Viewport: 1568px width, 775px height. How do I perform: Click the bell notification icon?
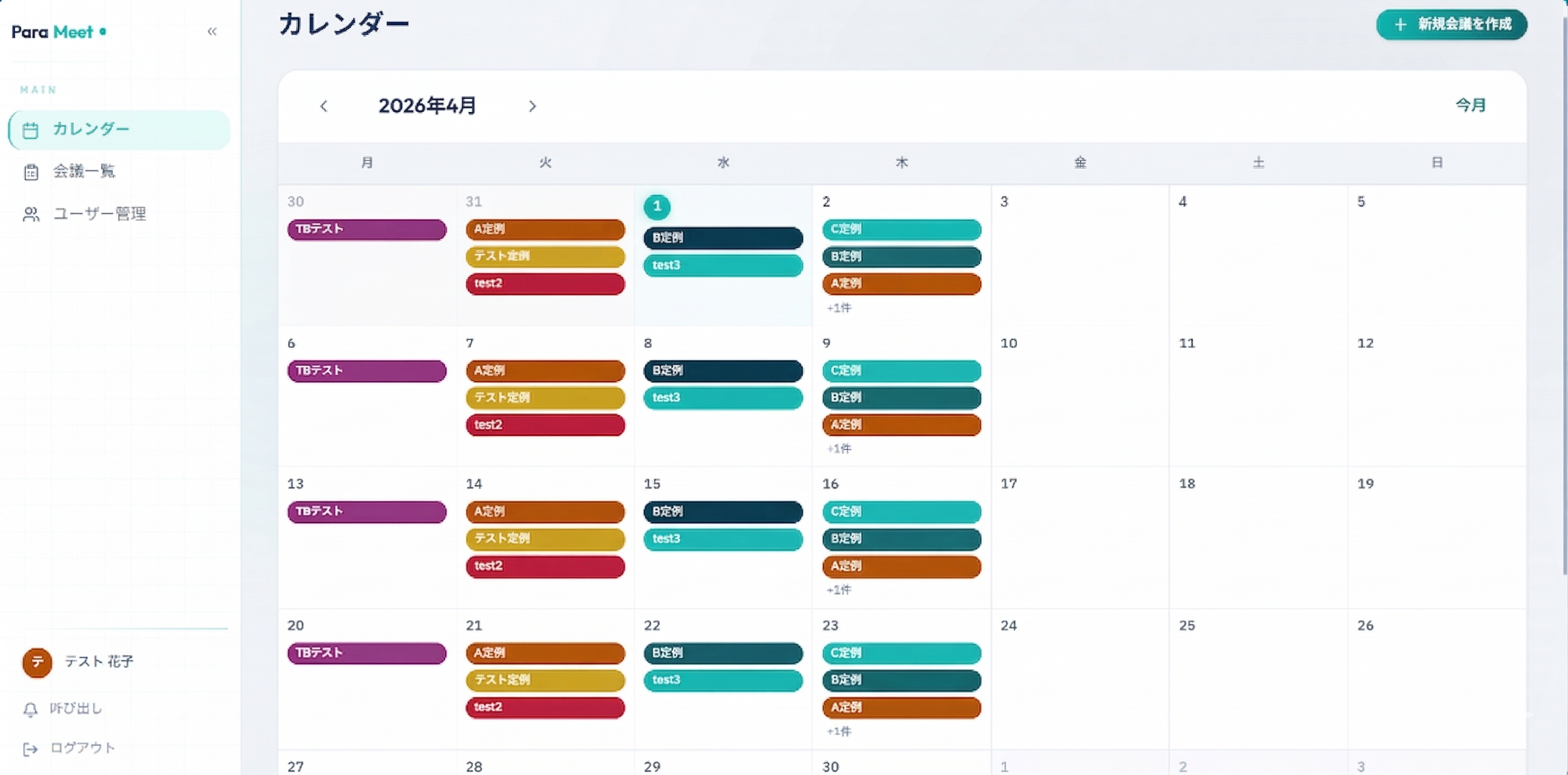[x=31, y=709]
